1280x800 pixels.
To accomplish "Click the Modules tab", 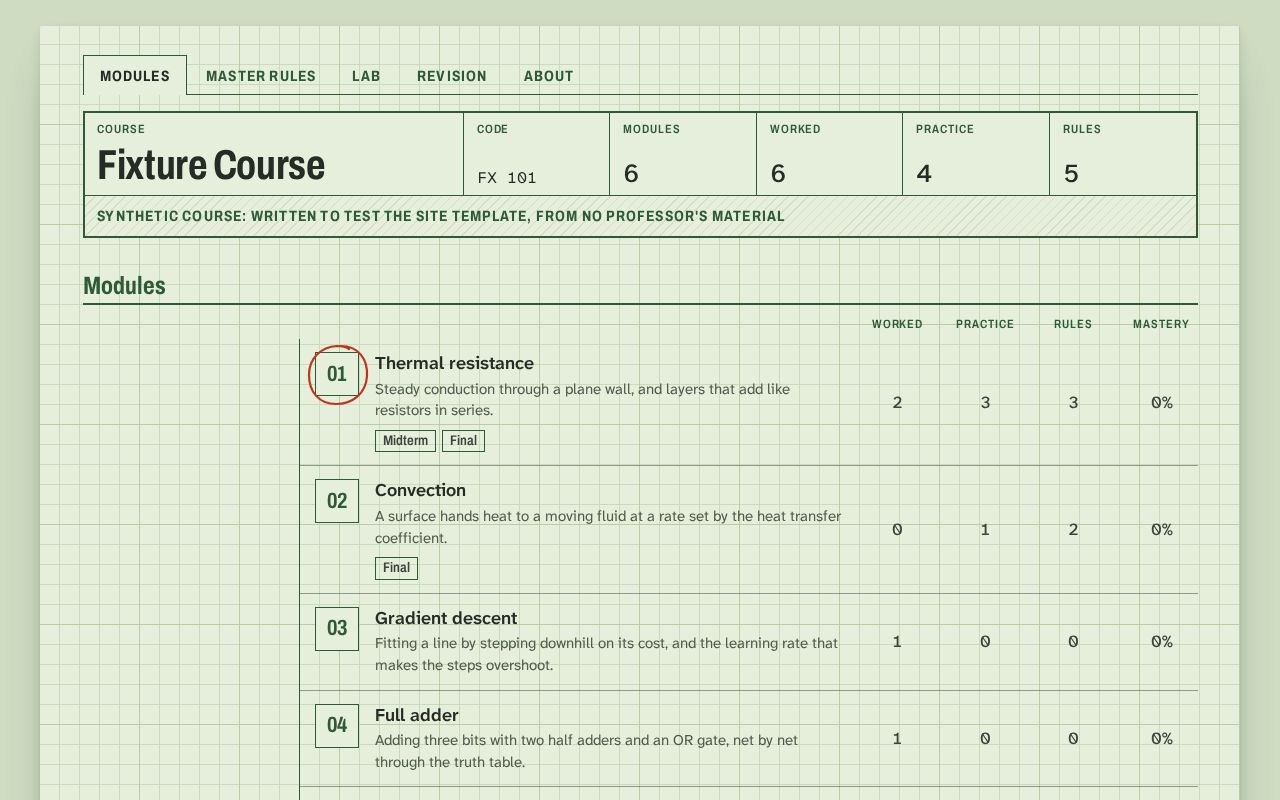I will 135,76.
